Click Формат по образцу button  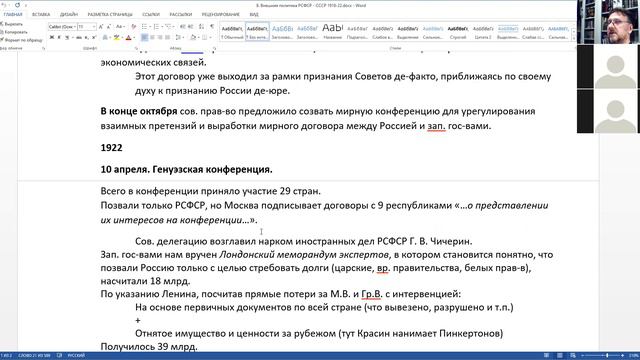click(x=22, y=40)
